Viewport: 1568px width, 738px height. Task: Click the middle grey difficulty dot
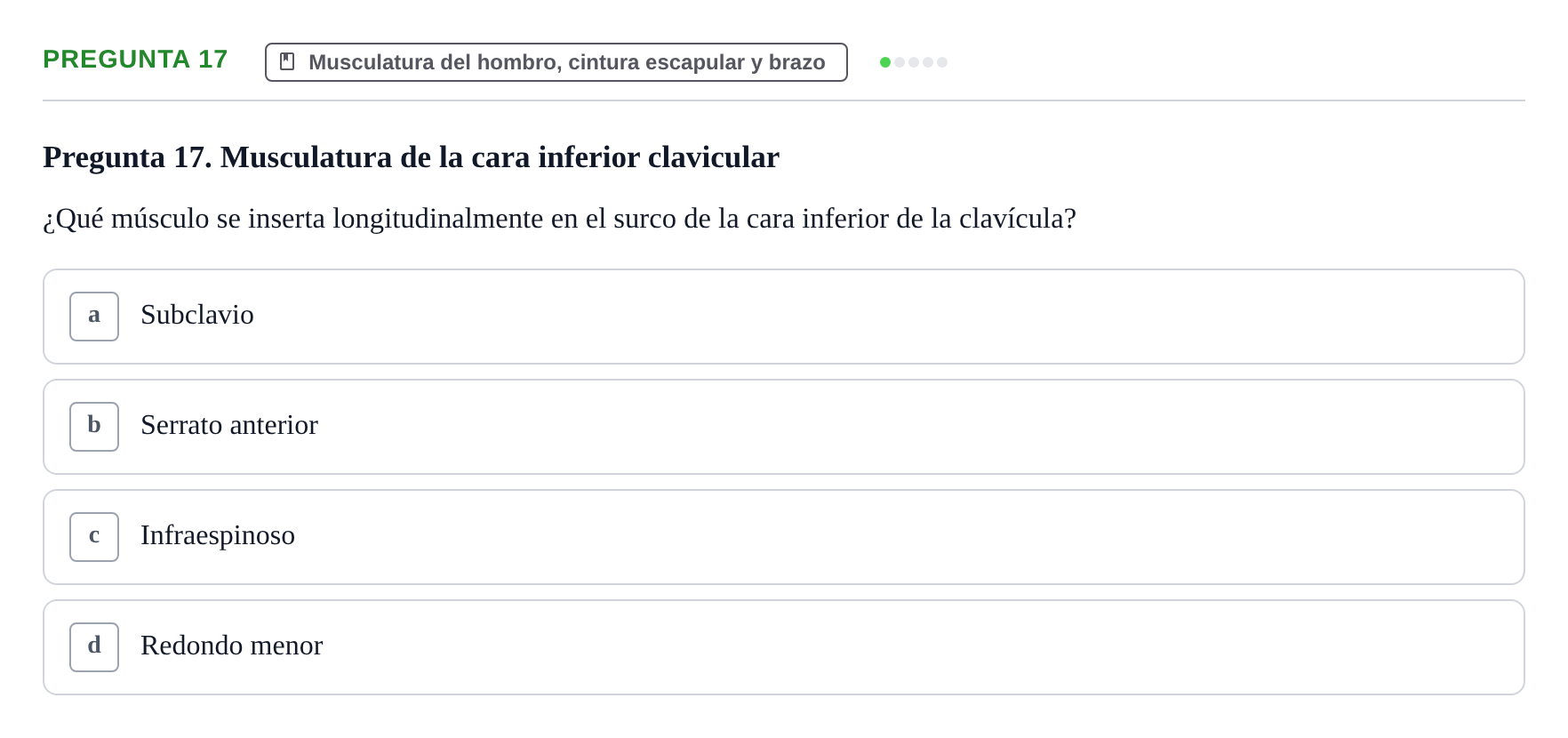[914, 62]
